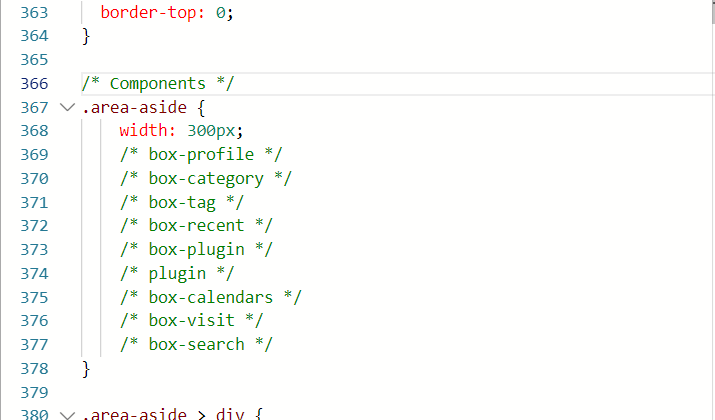
Task: Click the /* box-profile */ comment
Action: pyautogui.click(x=201, y=155)
